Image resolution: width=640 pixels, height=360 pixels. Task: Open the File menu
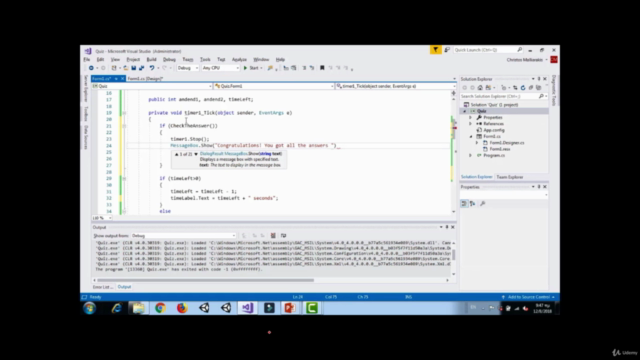[x=87, y=60]
